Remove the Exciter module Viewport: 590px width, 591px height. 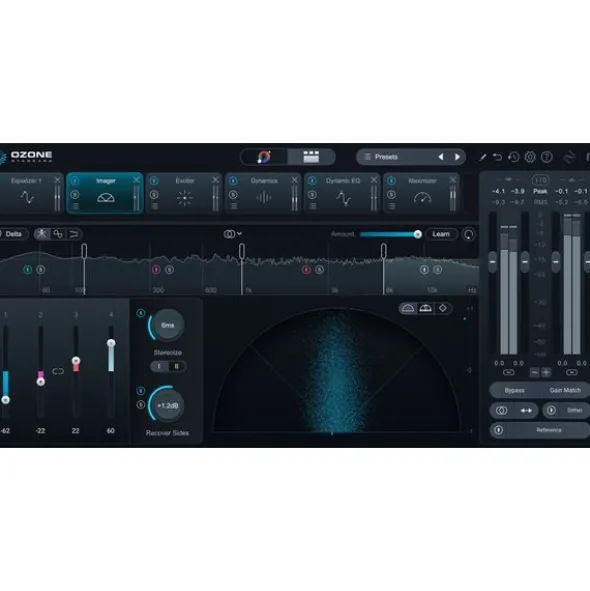coord(215,180)
